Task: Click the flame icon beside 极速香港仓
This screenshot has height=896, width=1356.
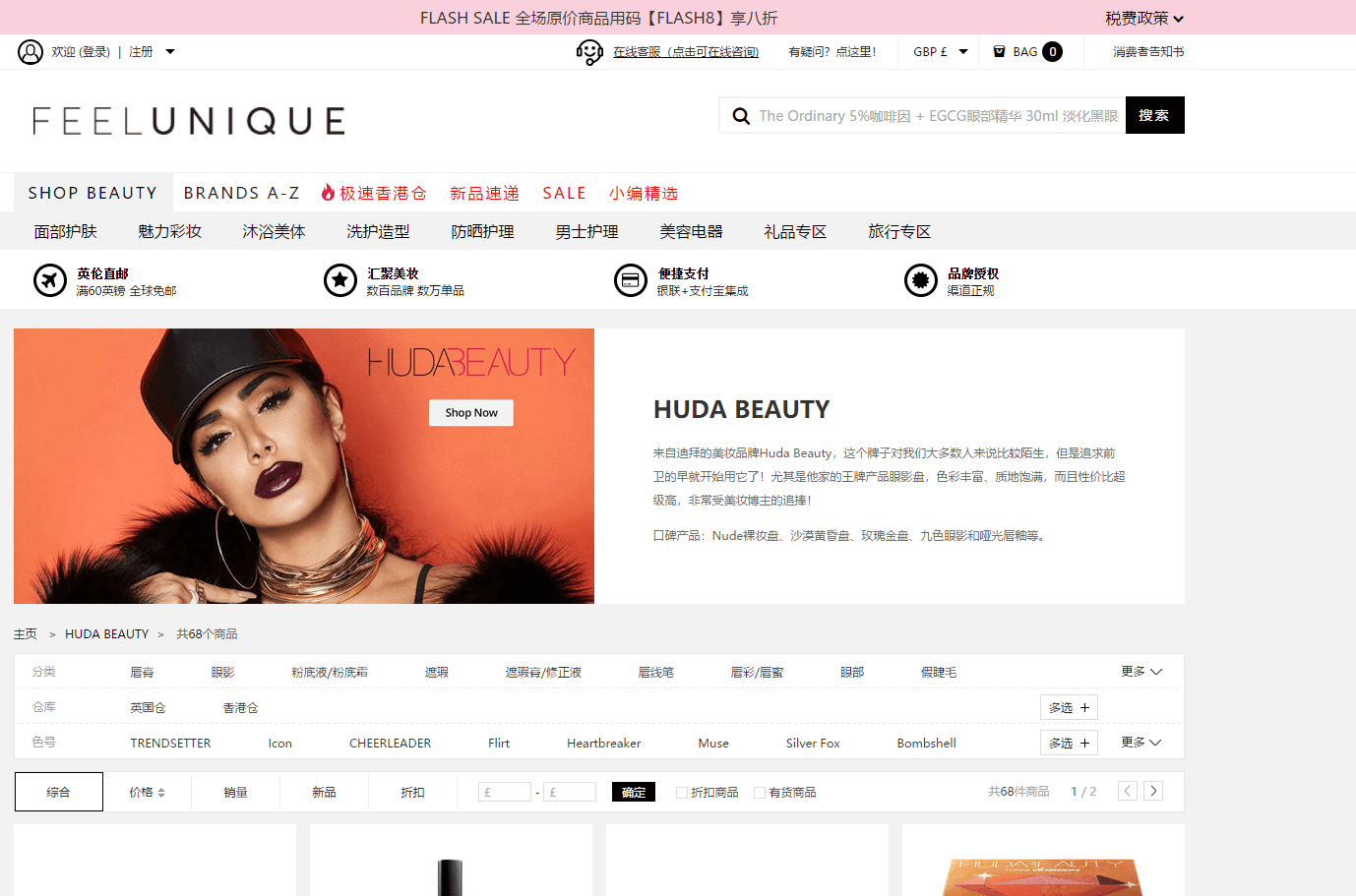Action: pyautogui.click(x=328, y=193)
